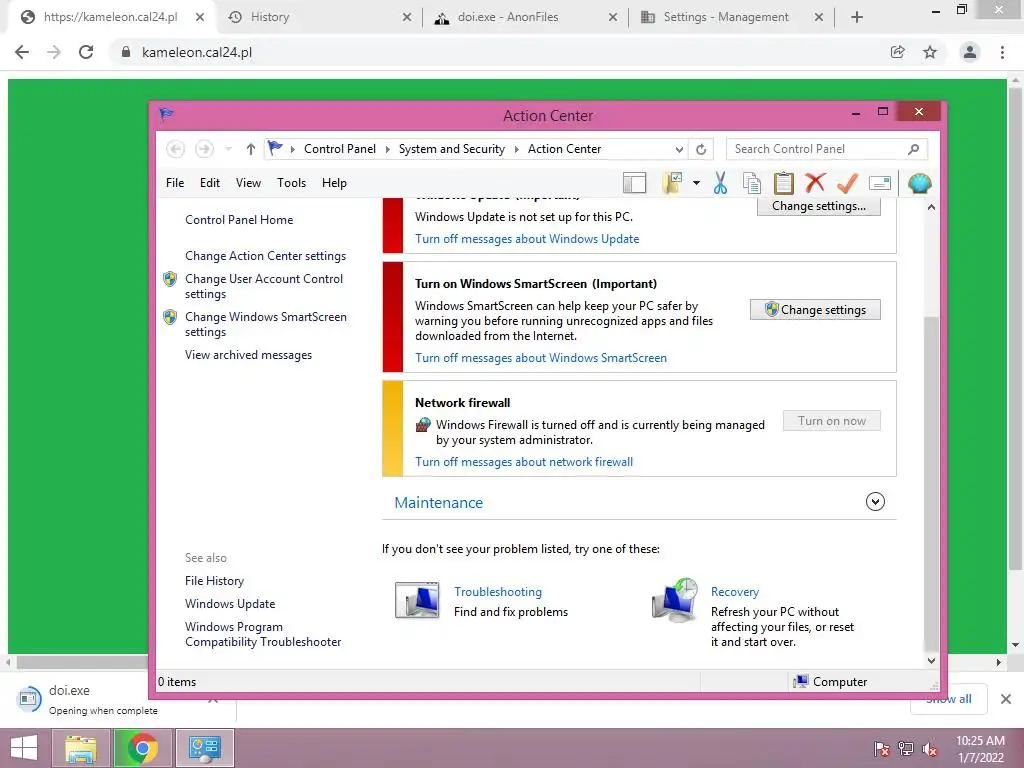This screenshot has height=768, width=1024.
Task: Expand the Maintenance section chevron
Action: point(875,502)
